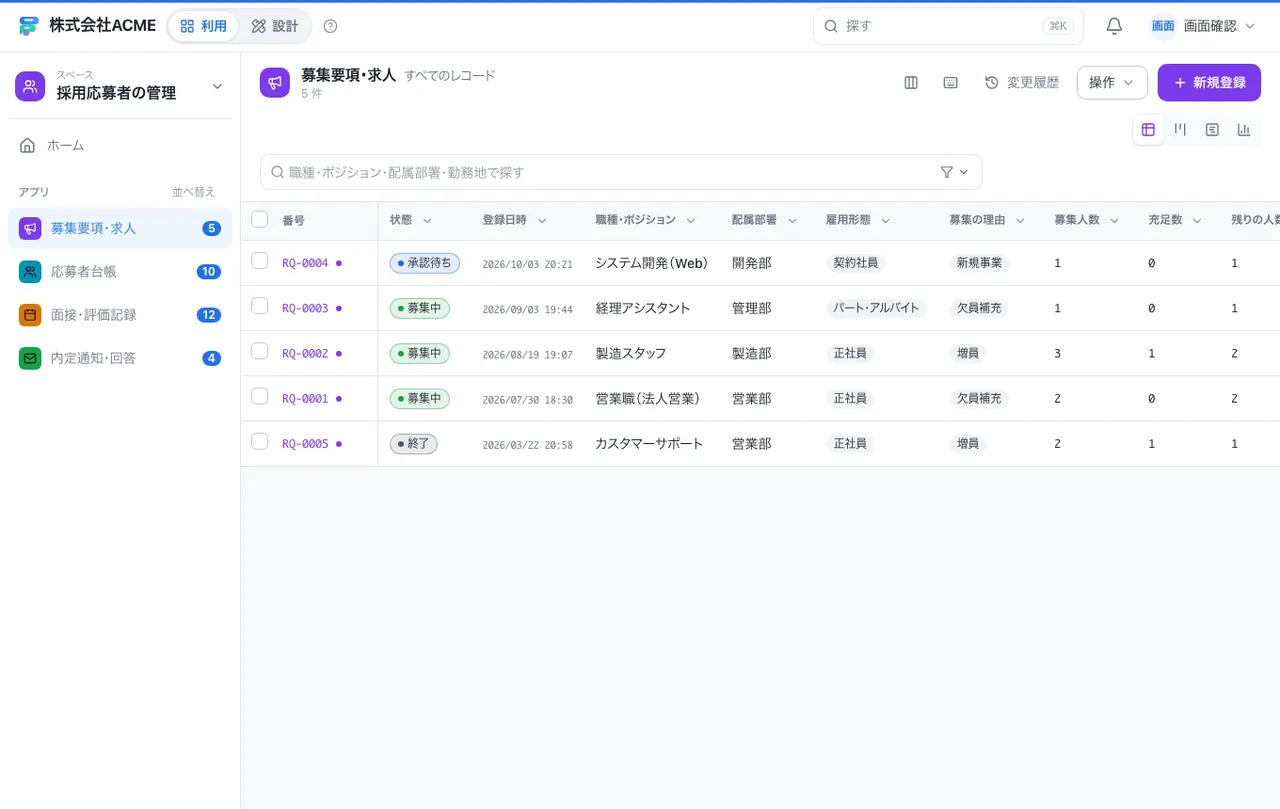1280x809 pixels.
Task: Open the 登録日時 column dropdown
Action: [x=542, y=220]
